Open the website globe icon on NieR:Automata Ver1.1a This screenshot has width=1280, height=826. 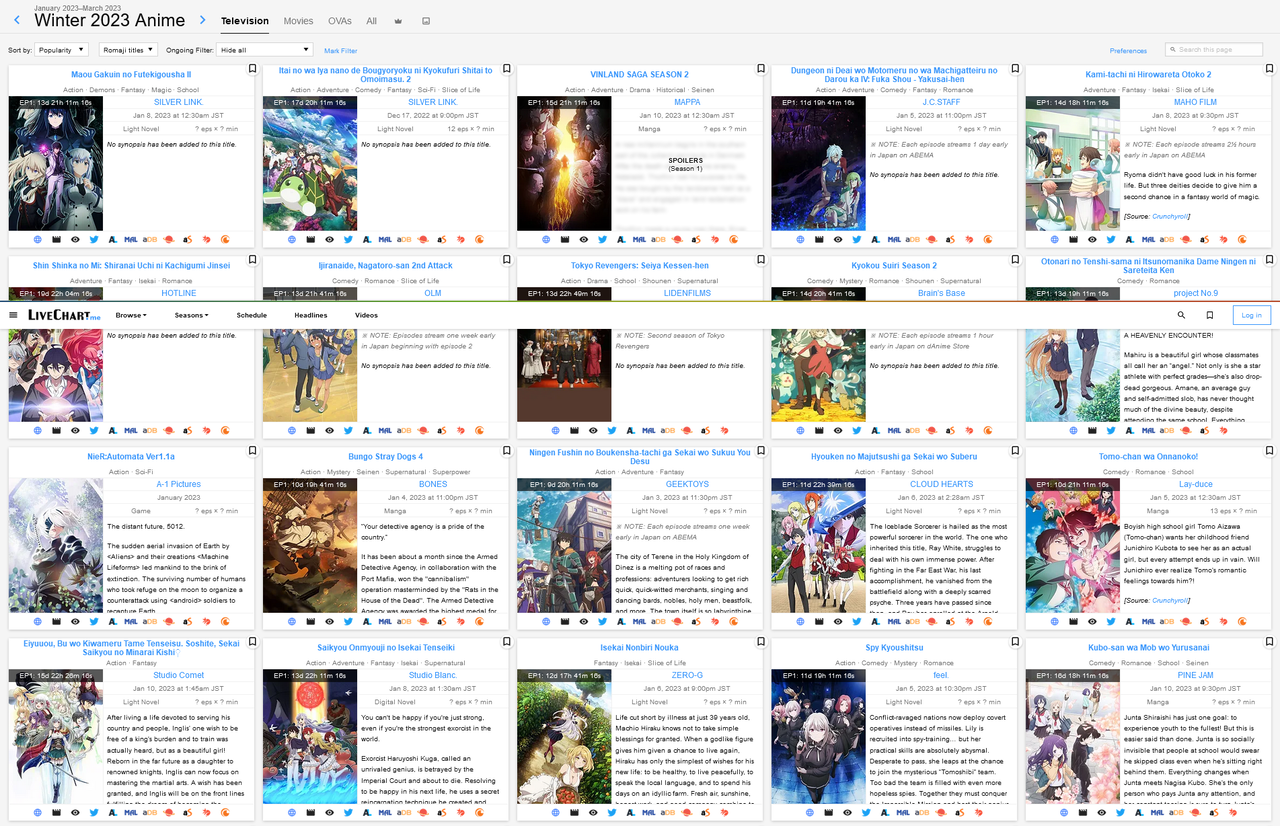pos(38,621)
